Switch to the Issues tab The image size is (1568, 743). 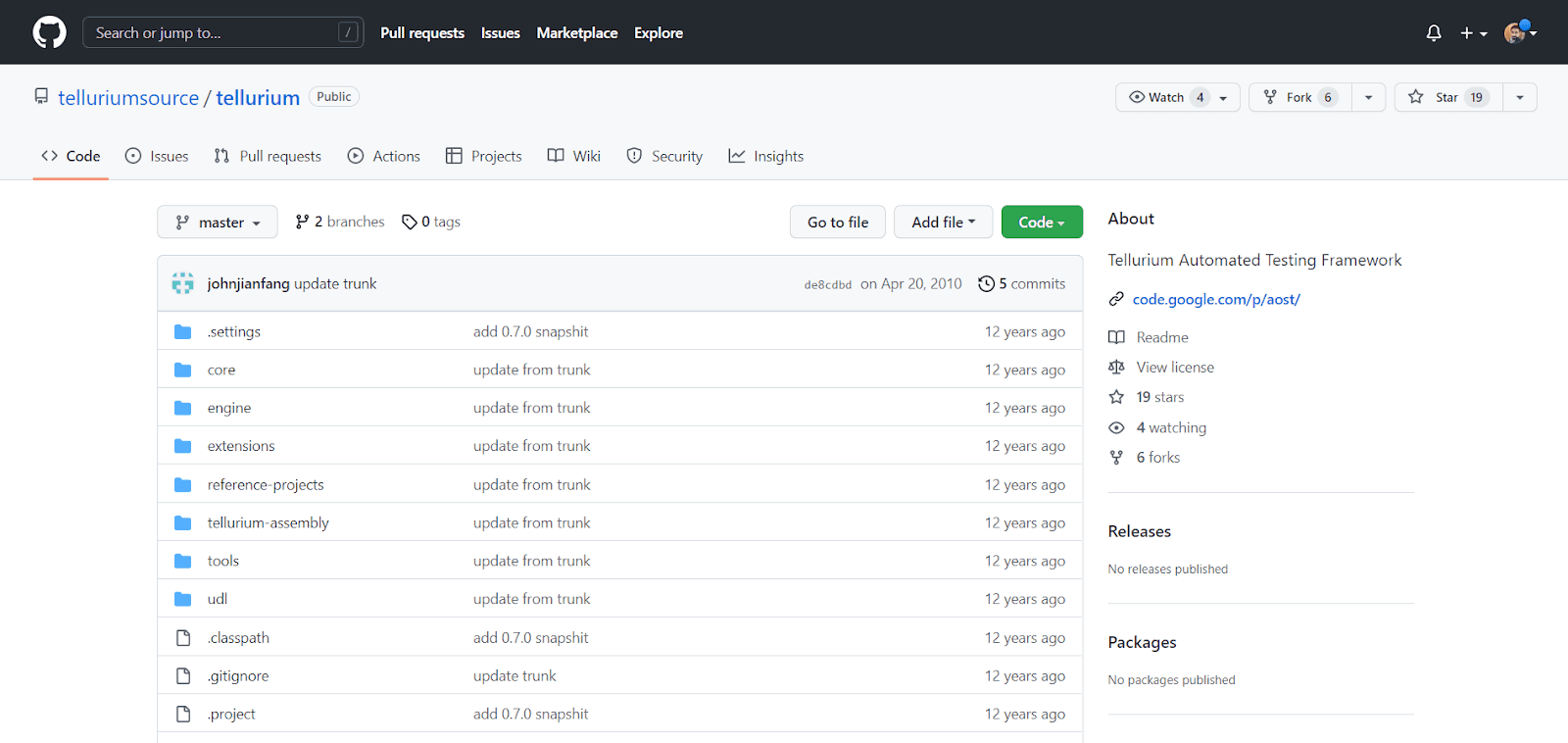point(157,156)
